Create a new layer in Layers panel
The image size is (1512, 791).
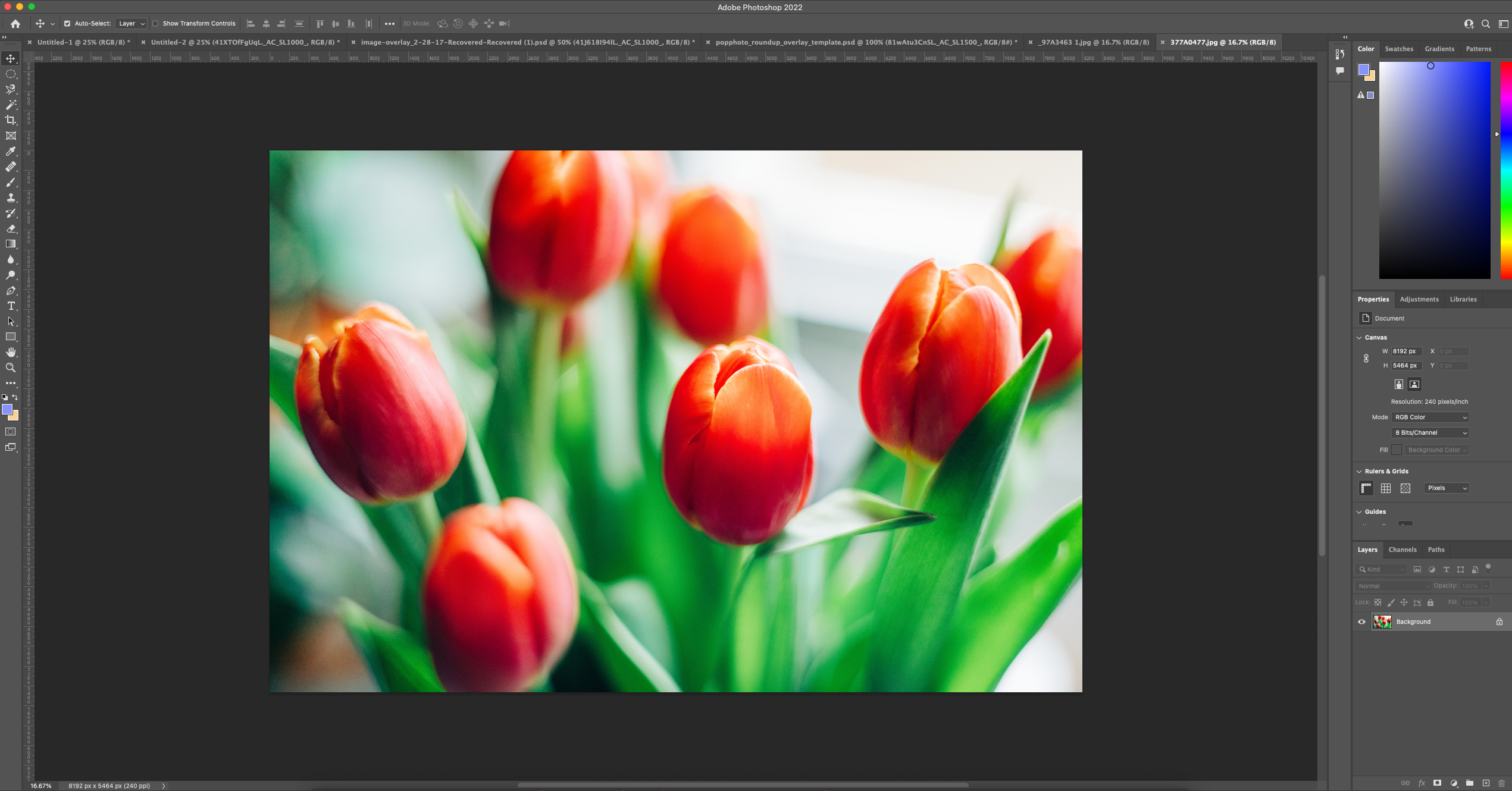click(1485, 783)
